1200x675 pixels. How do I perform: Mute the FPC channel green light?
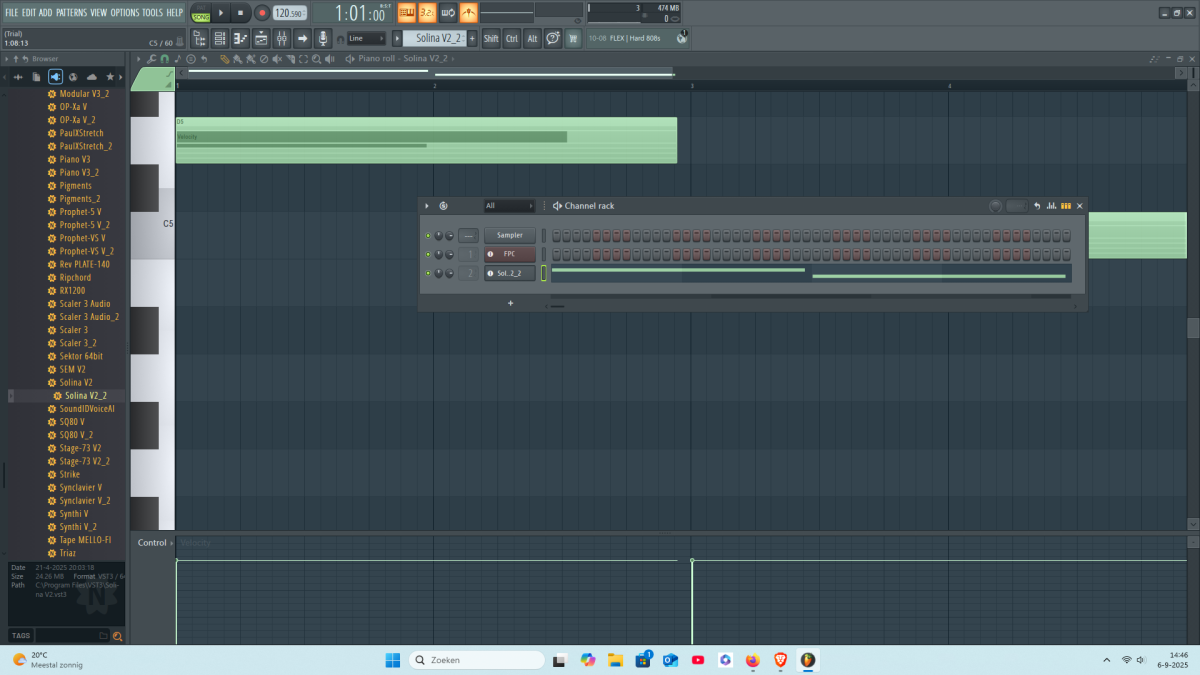coord(428,254)
